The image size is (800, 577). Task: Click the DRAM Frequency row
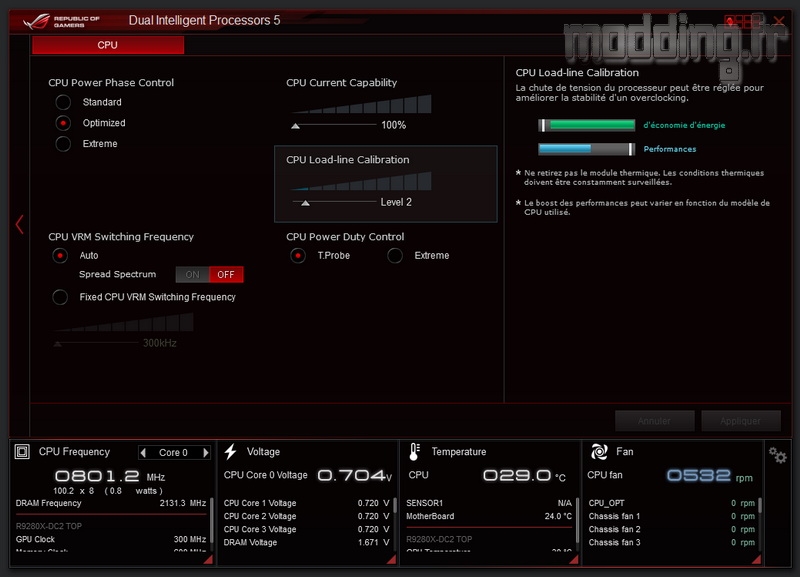coord(111,503)
